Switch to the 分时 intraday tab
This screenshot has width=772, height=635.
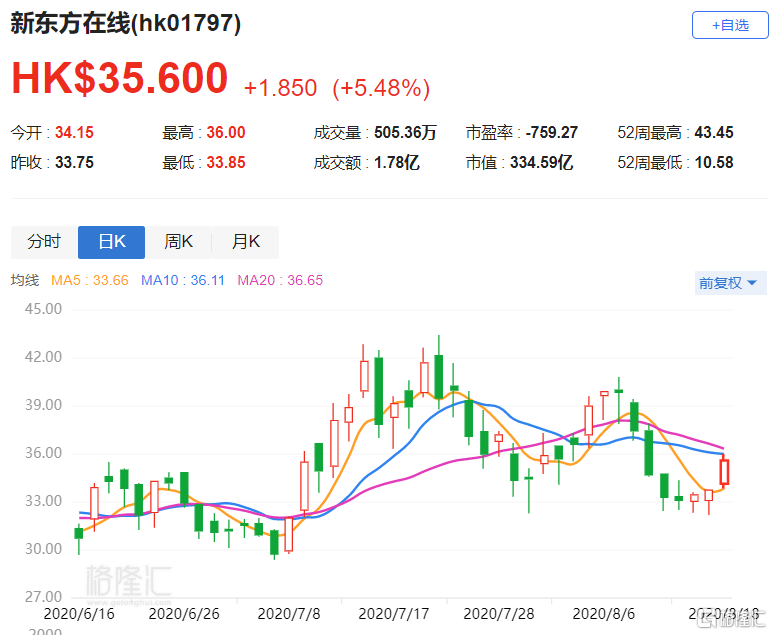coord(44,242)
